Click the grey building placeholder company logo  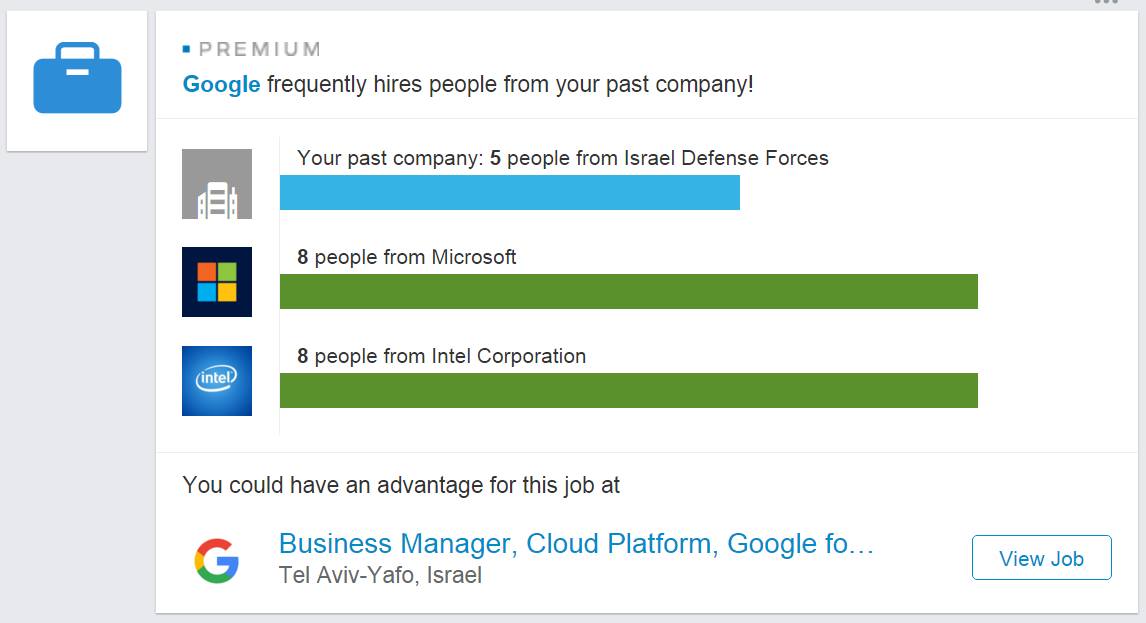pos(217,184)
